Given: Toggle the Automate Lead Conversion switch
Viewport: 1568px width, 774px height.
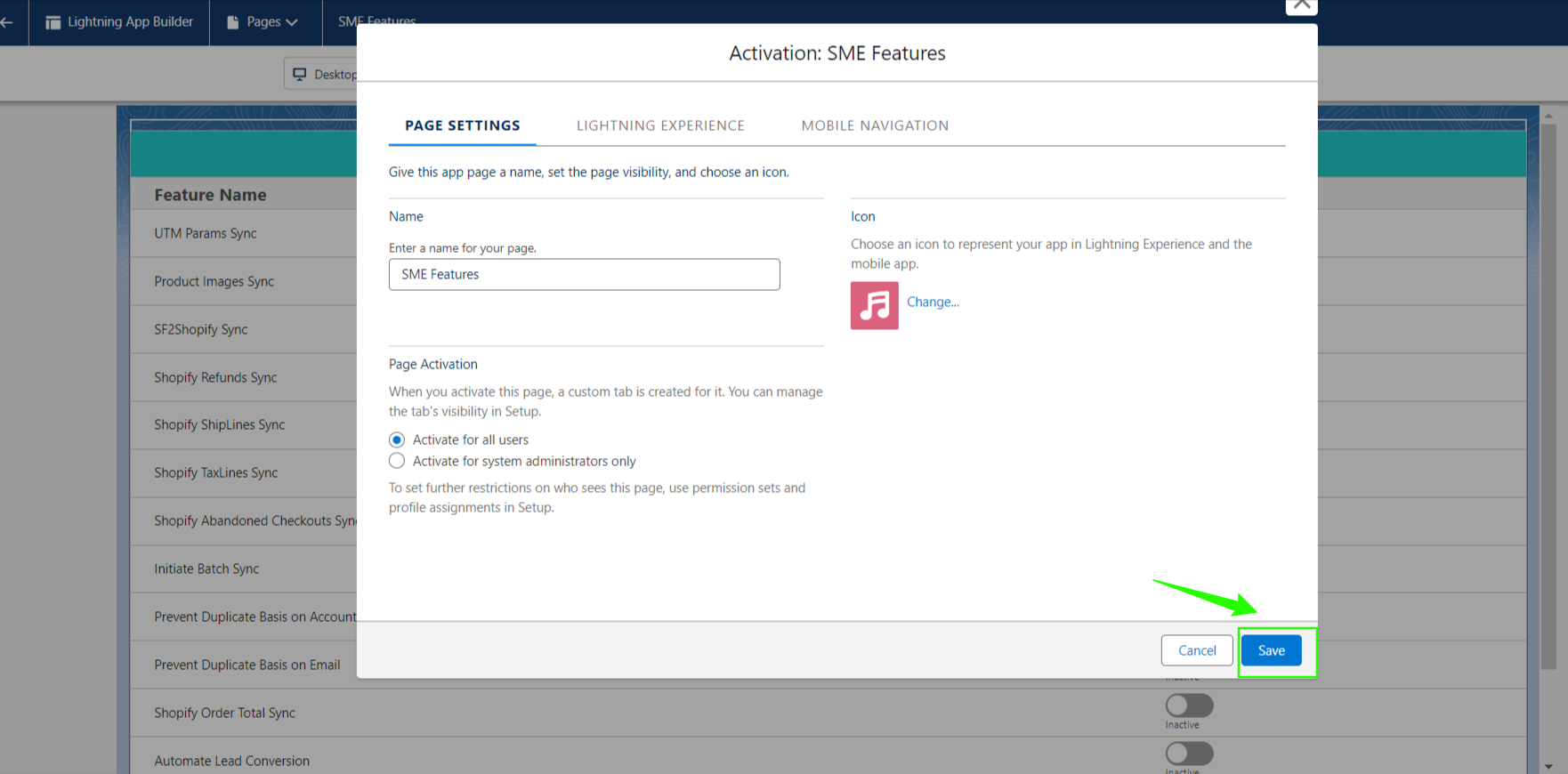Looking at the screenshot, I should point(1189,754).
